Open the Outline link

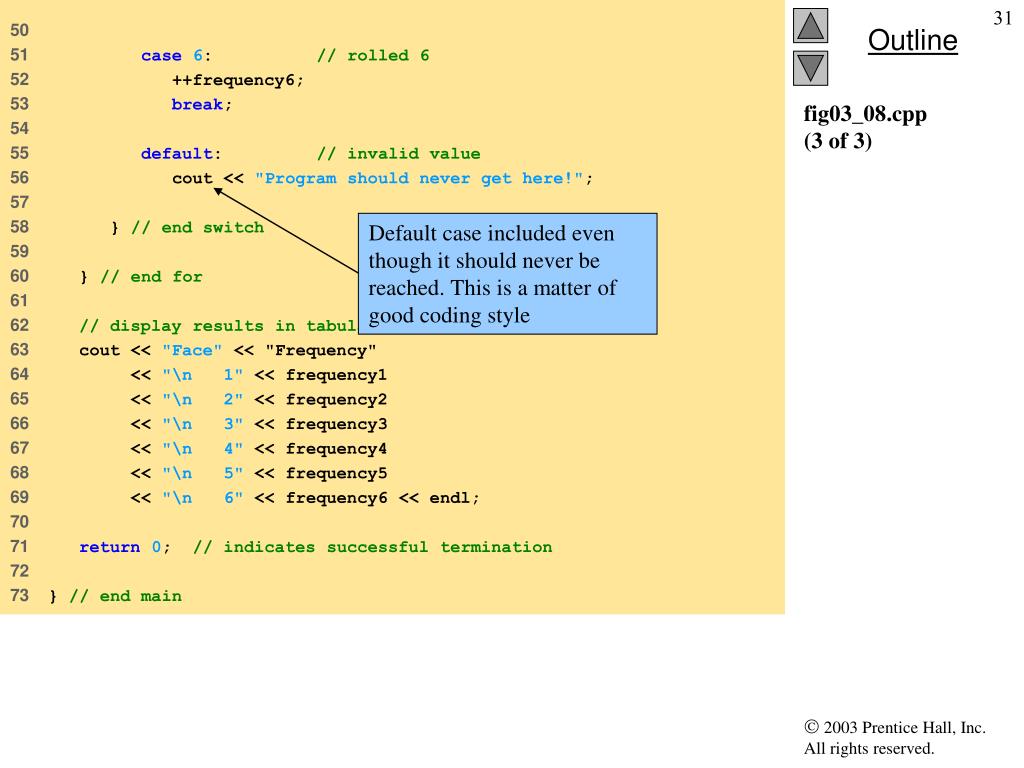click(x=912, y=40)
